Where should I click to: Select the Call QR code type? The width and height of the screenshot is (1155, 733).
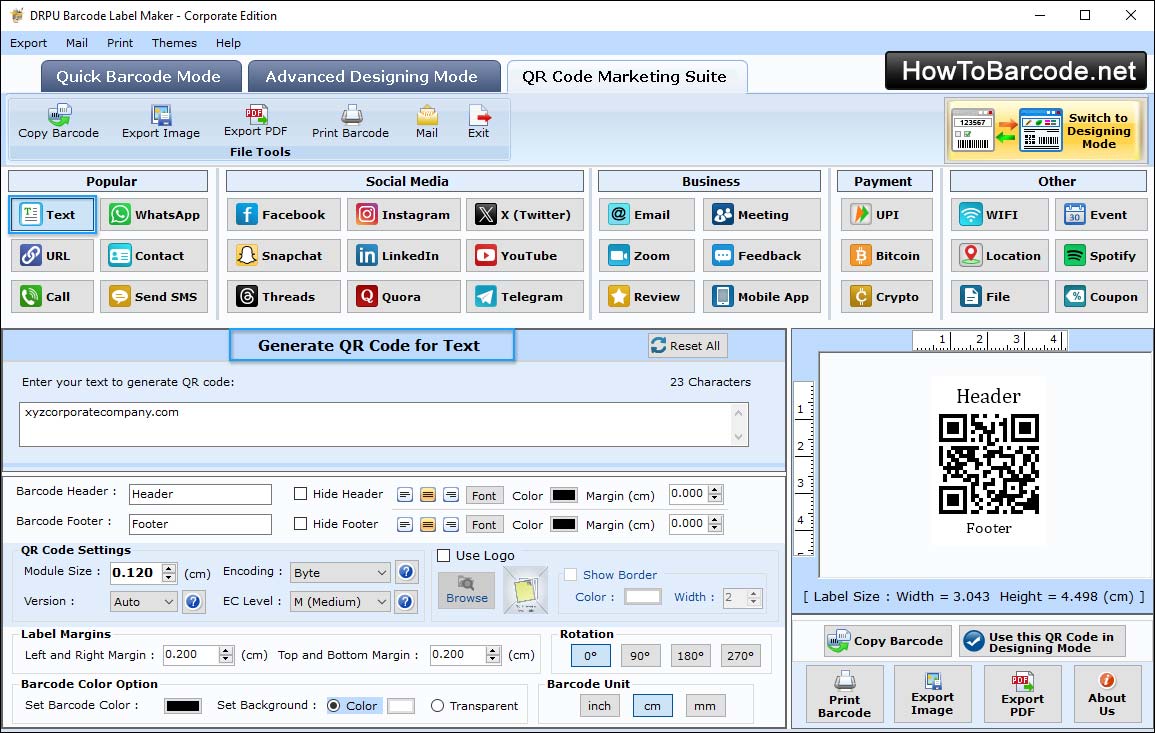tap(52, 297)
